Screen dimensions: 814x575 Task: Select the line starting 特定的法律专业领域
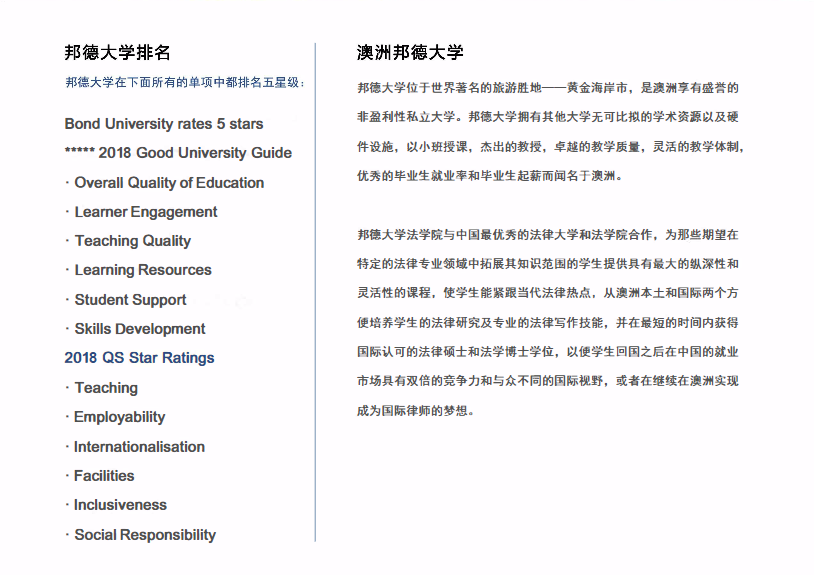point(548,264)
